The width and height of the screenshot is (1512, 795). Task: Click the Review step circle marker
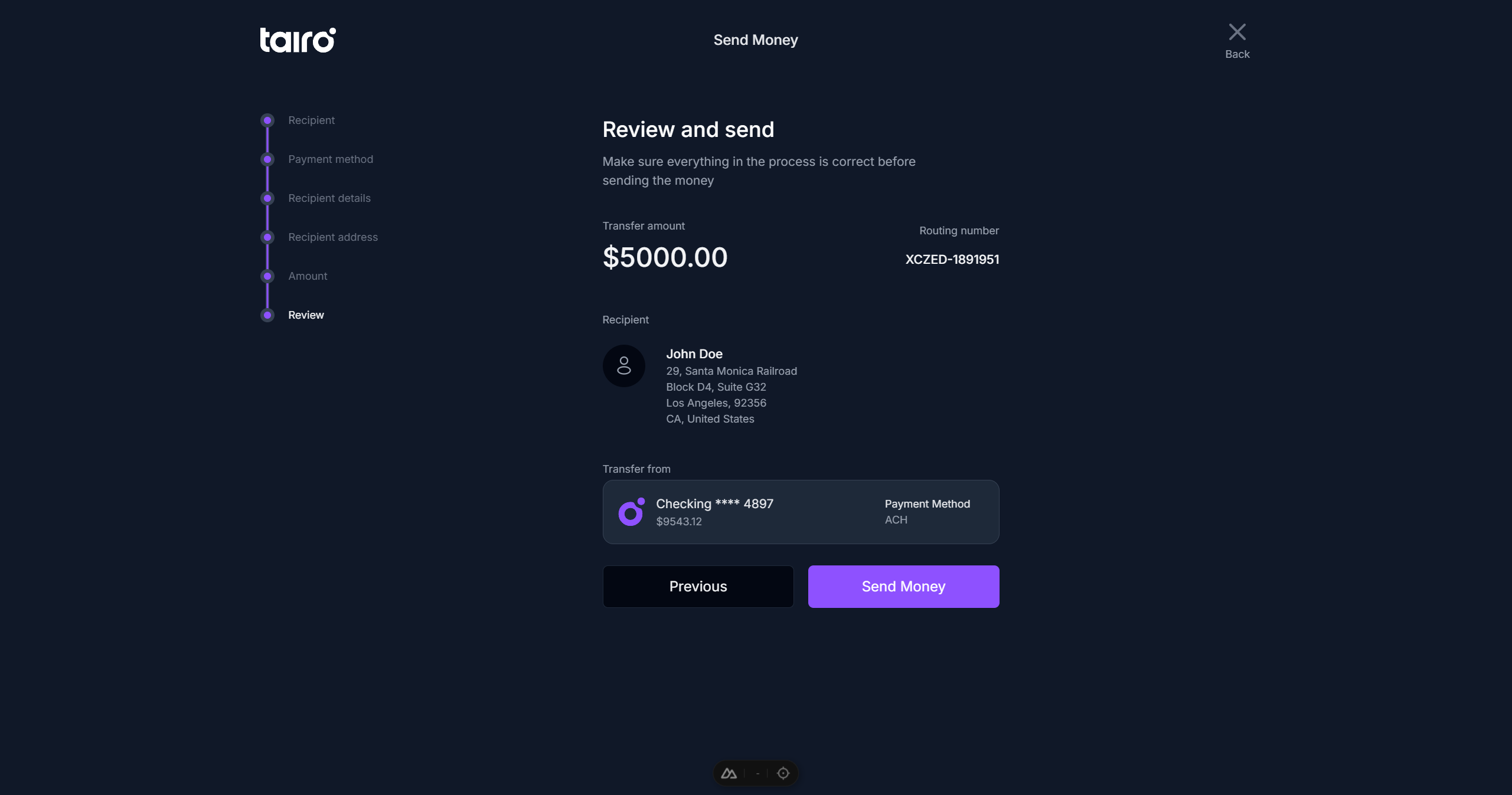pyautogui.click(x=267, y=315)
